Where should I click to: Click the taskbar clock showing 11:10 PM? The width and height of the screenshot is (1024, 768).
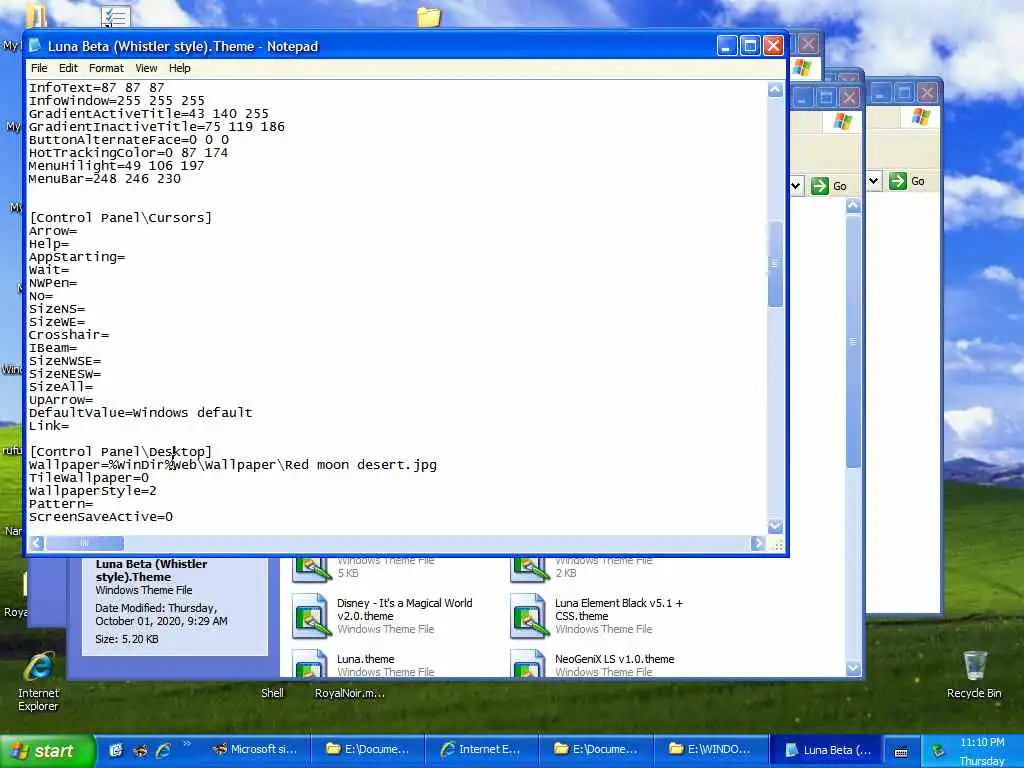[x=982, y=743]
